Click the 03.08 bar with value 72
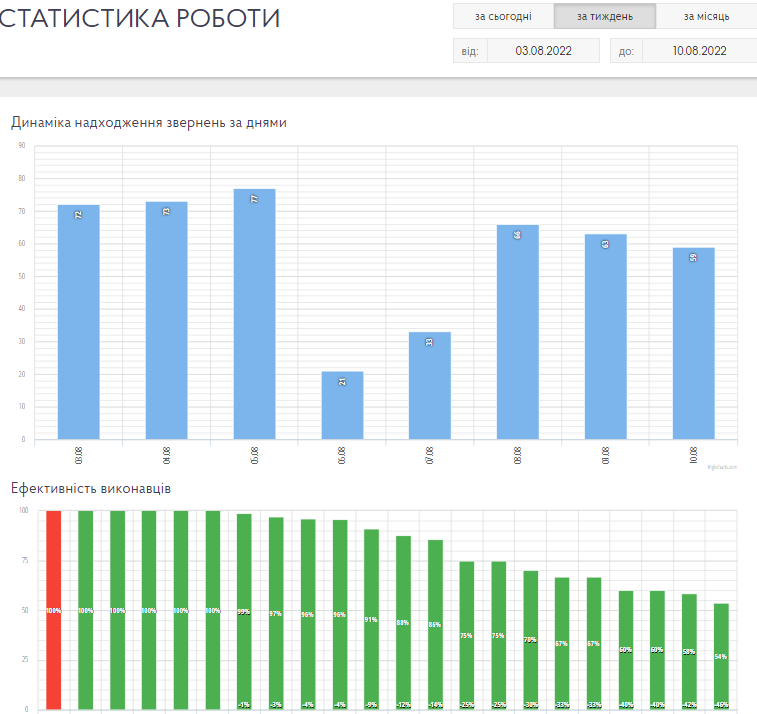 click(79, 322)
